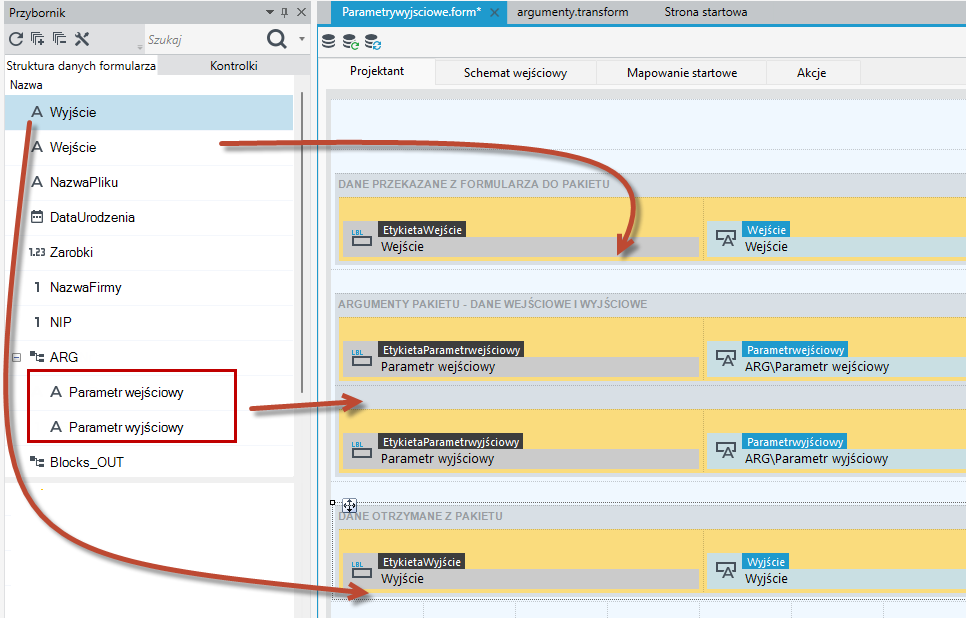Viewport: 966px width, 618px height.
Task: Open the search options dropdown arrow
Action: pyautogui.click(x=302, y=39)
